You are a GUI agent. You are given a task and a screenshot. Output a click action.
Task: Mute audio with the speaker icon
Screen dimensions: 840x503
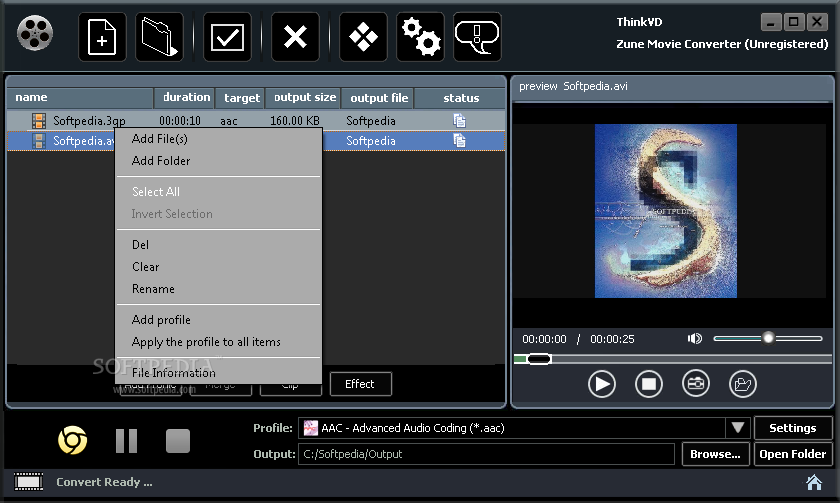[695, 339]
